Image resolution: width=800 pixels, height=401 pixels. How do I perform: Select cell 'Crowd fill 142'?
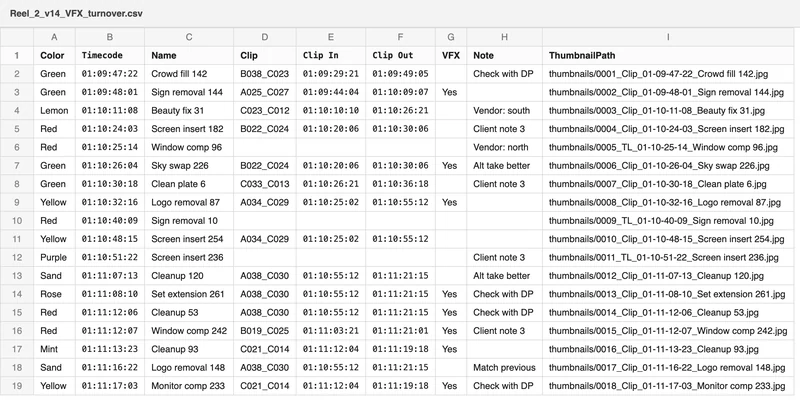189,74
